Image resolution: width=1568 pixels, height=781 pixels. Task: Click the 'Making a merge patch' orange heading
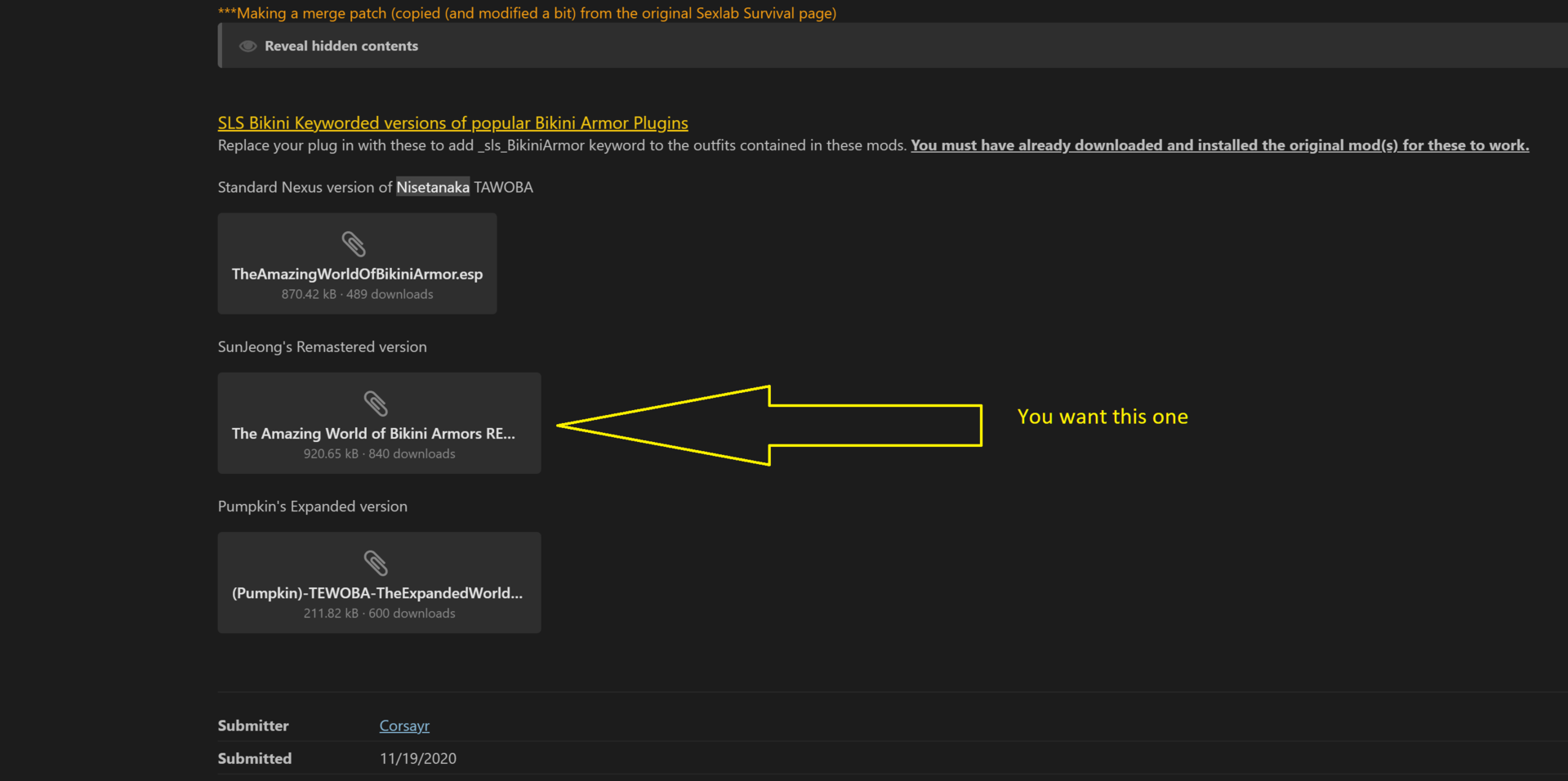click(527, 13)
